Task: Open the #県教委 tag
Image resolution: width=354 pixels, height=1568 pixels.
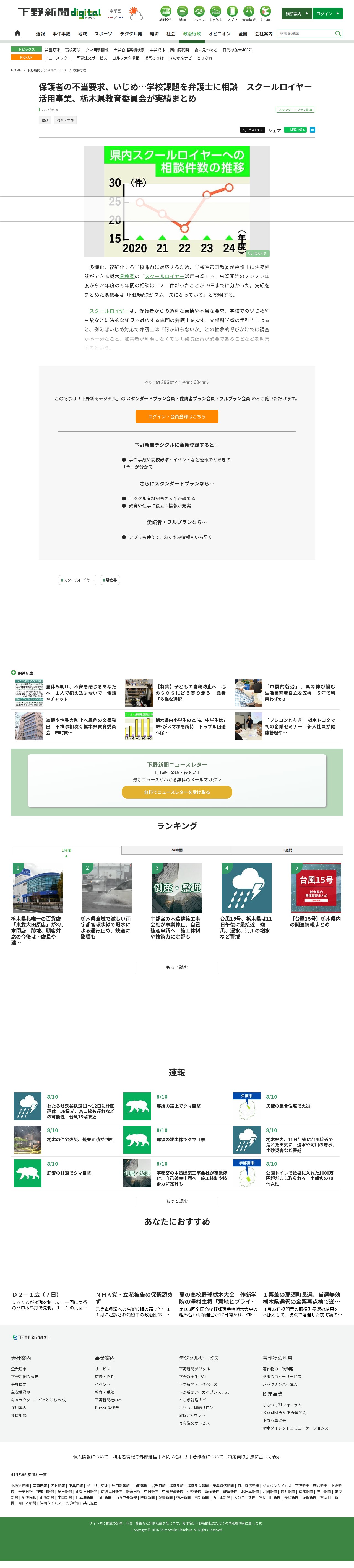Action: [110, 580]
